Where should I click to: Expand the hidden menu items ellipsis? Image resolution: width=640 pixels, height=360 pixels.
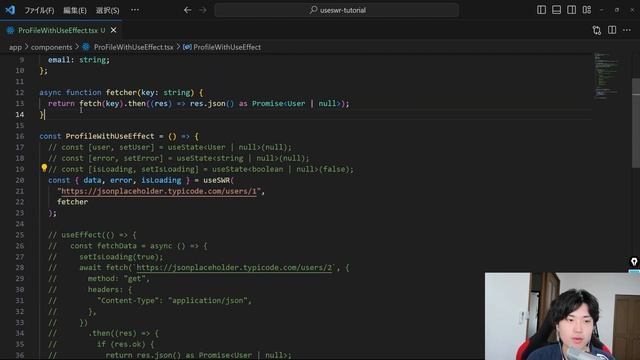pos(135,10)
